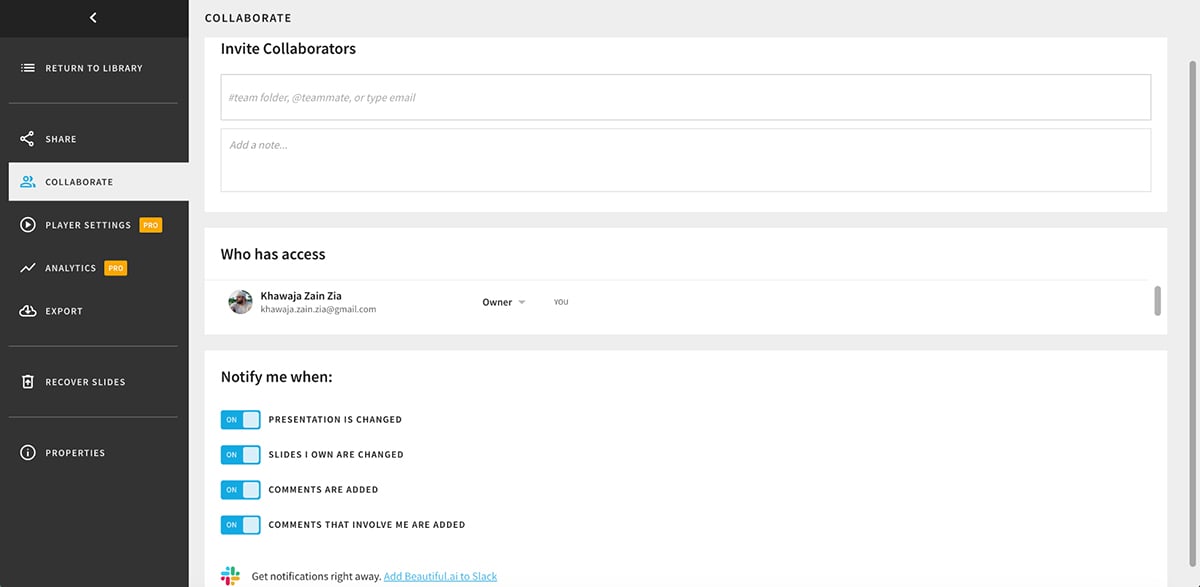This screenshot has height=587, width=1200.
Task: Click the Share icon in sidebar
Action: tap(28, 139)
